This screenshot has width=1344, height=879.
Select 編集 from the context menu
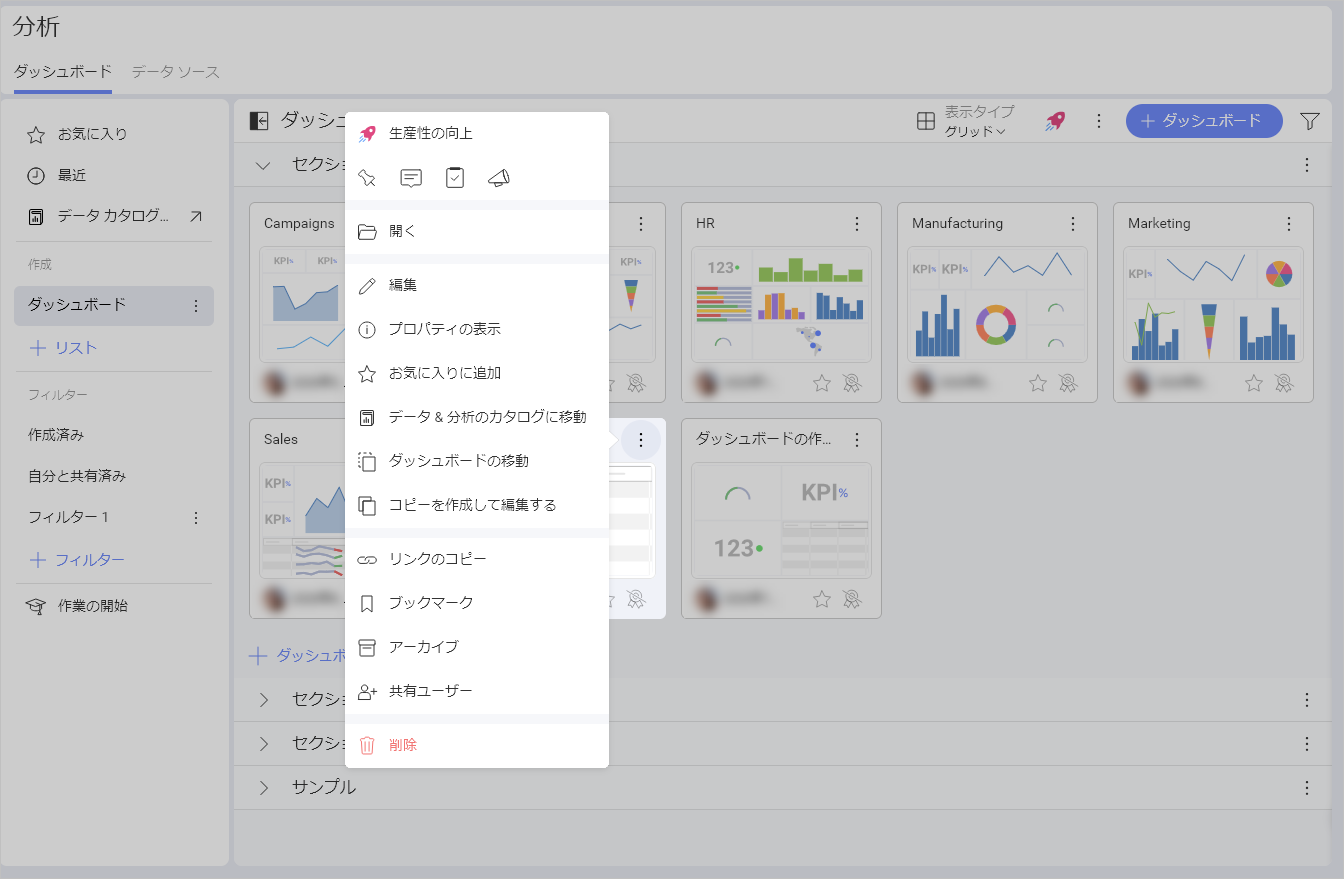click(x=477, y=286)
